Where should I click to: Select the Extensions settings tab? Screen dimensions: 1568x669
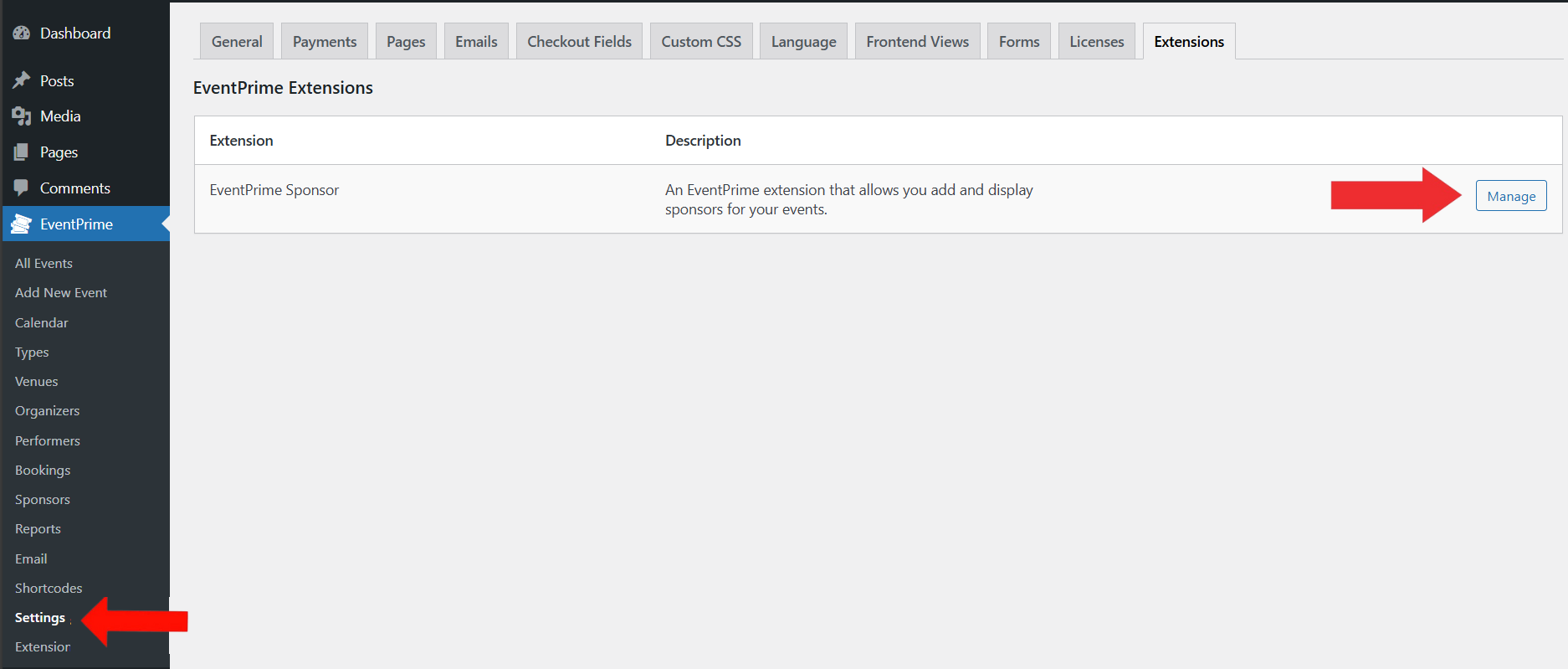coord(1189,42)
